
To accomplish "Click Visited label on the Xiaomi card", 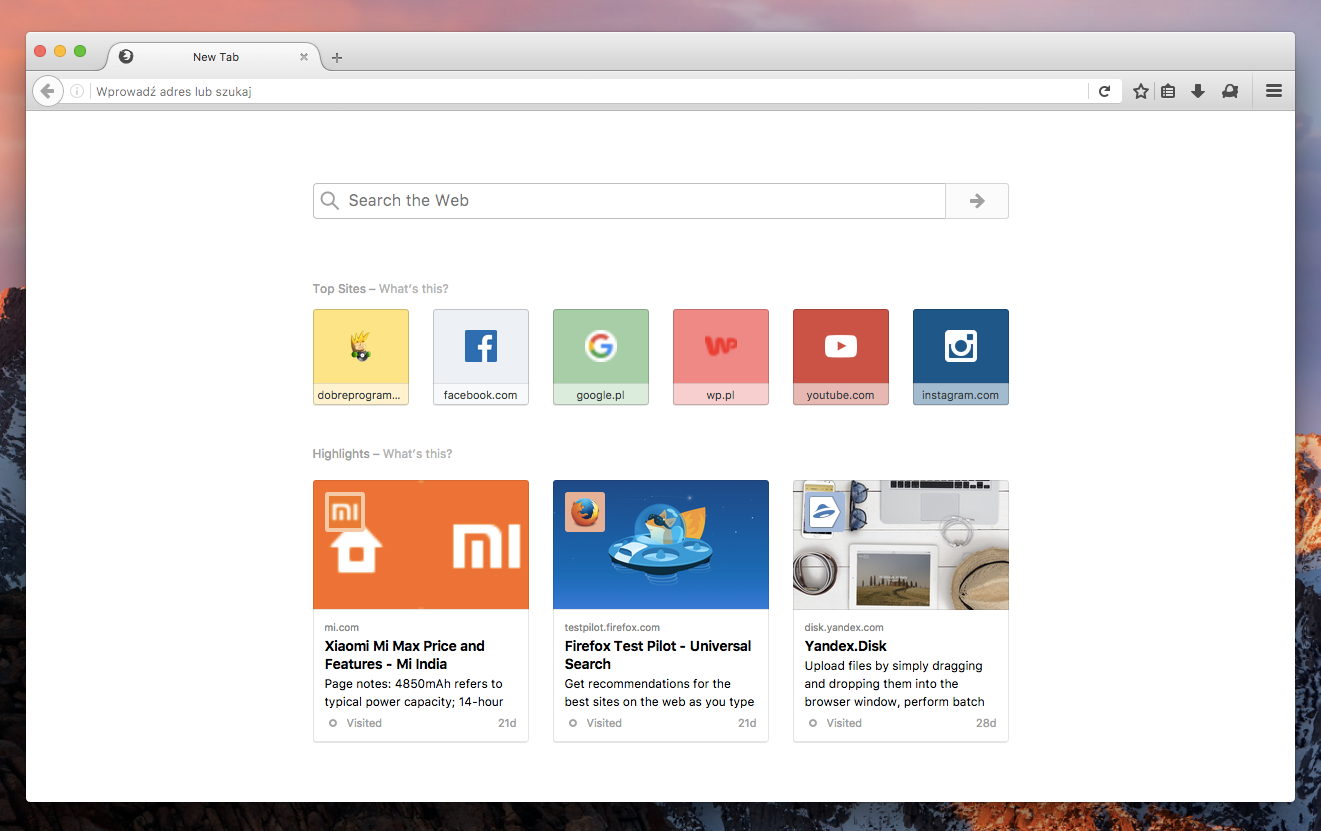I will [x=364, y=723].
